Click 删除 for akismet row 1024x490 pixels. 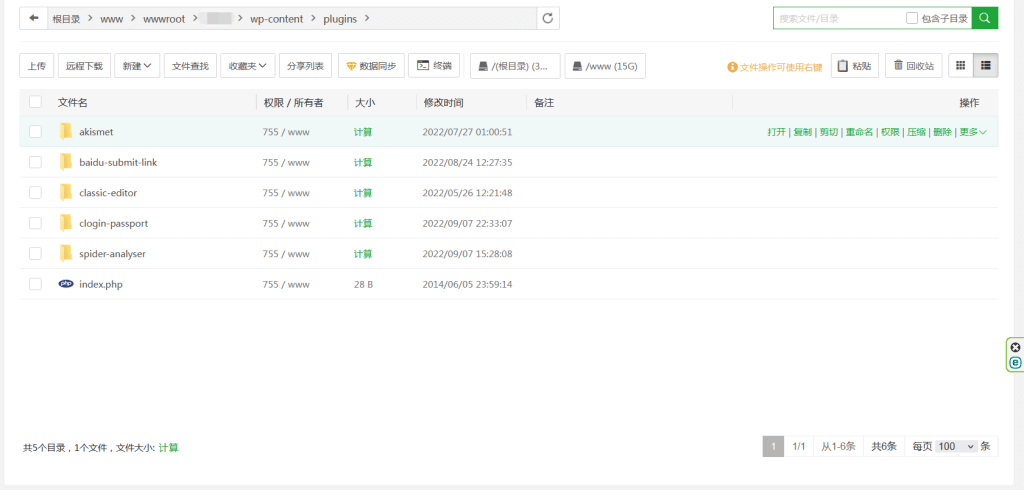point(942,132)
